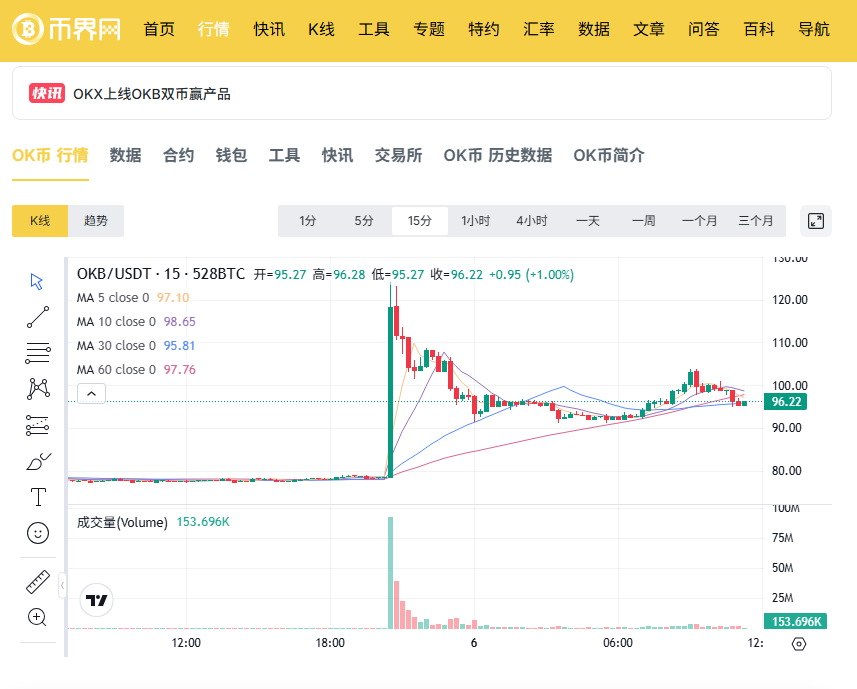Click the 币界网 Bitcoin logo icon
The height and width of the screenshot is (689, 857).
click(x=27, y=28)
